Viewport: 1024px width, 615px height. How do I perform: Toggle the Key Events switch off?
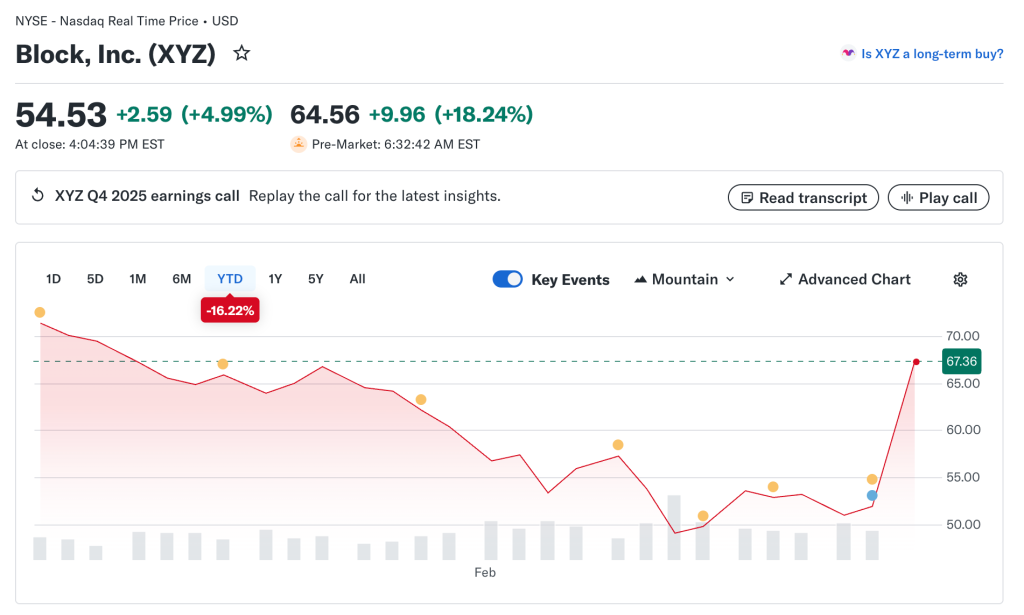tap(507, 279)
